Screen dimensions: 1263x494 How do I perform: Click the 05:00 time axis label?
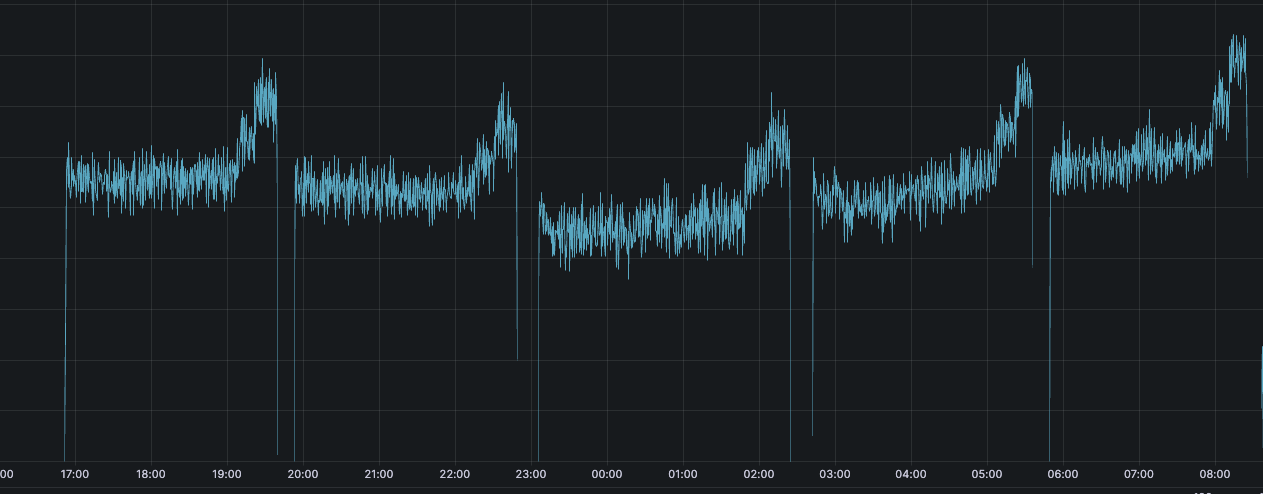pos(987,474)
